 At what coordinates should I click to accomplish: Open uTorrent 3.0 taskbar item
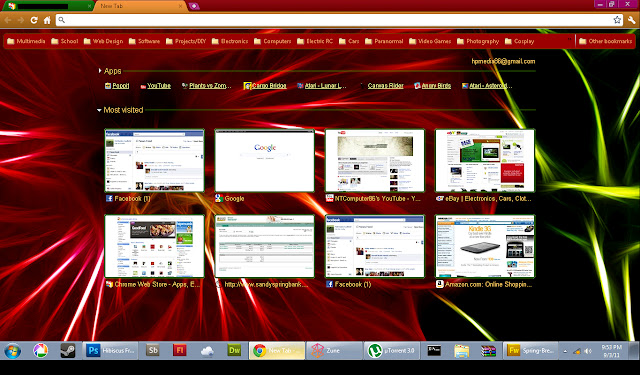(391, 351)
